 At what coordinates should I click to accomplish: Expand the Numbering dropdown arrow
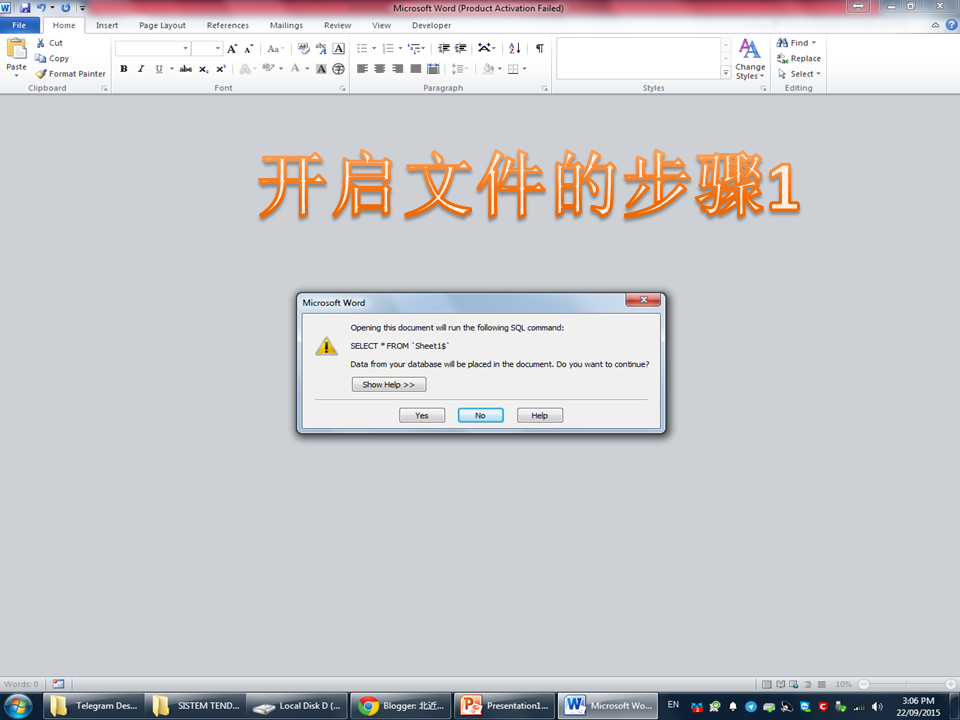(x=400, y=48)
